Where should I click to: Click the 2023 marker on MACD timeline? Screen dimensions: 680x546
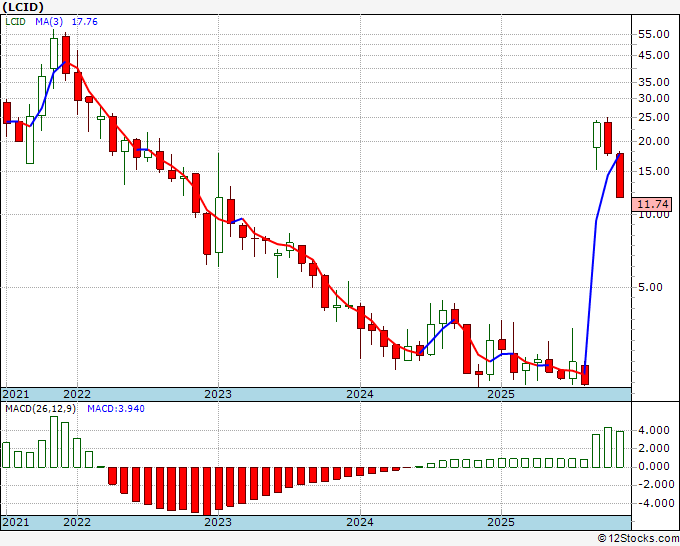point(218,522)
